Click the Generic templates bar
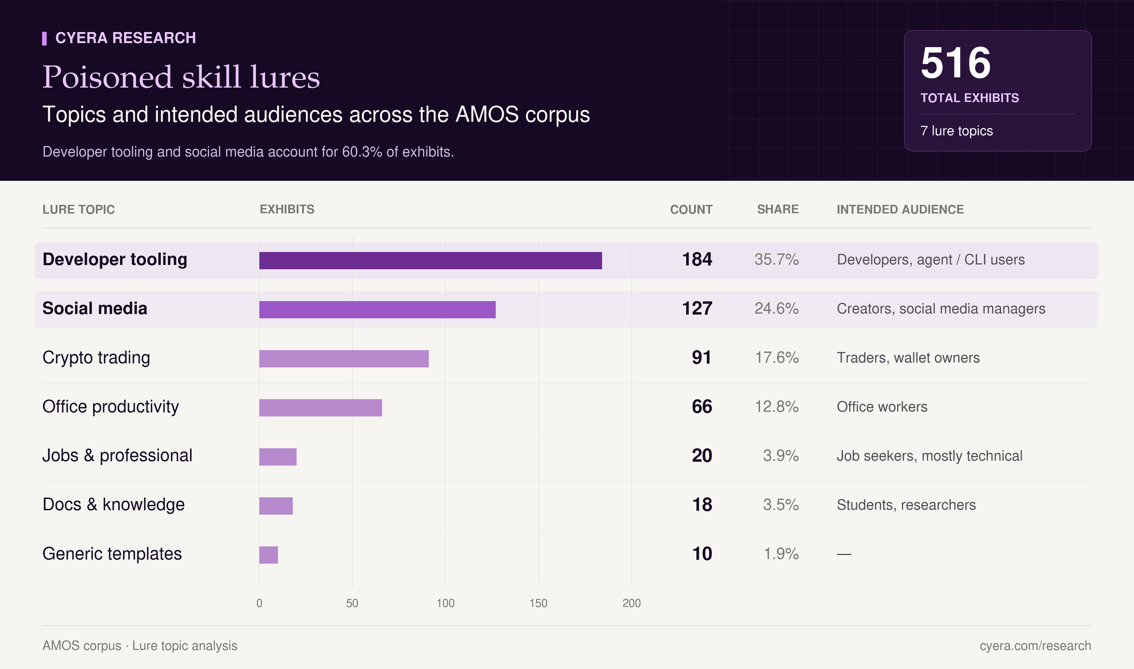 (x=268, y=555)
